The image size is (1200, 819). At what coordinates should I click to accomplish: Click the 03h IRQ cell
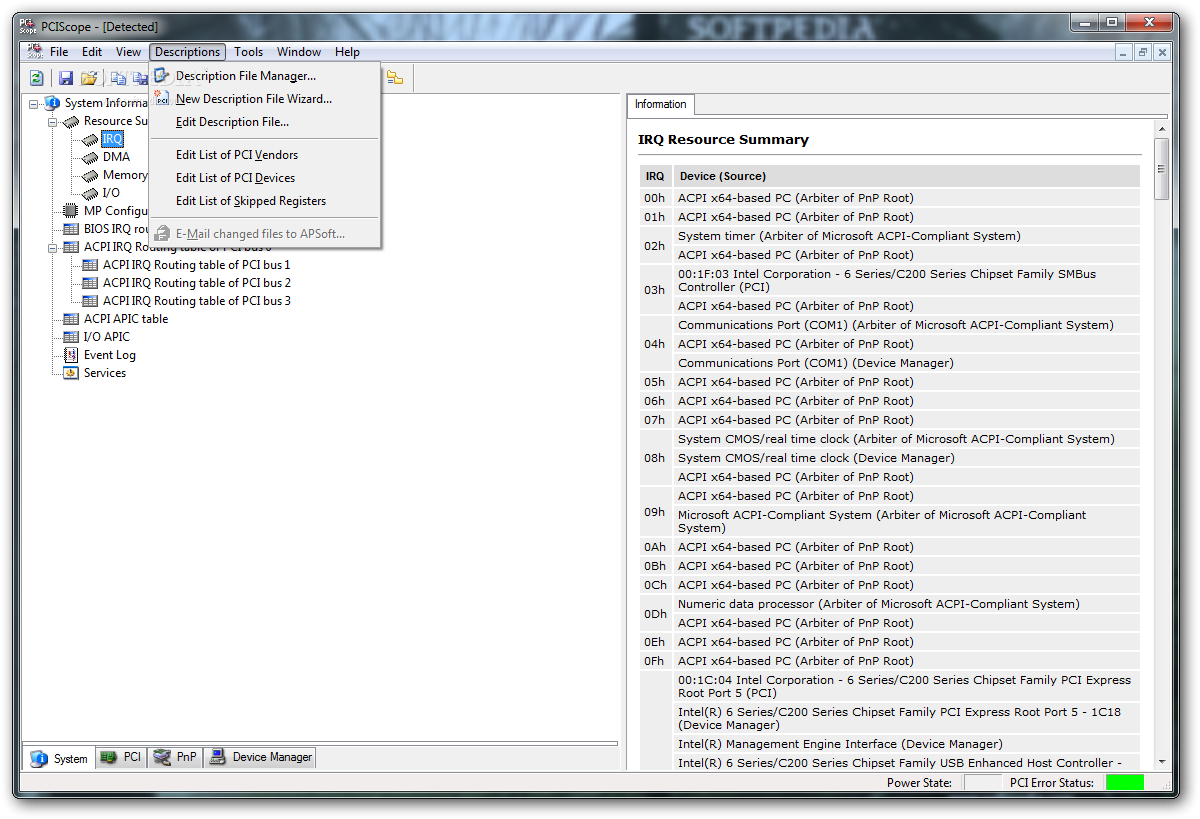tap(655, 290)
